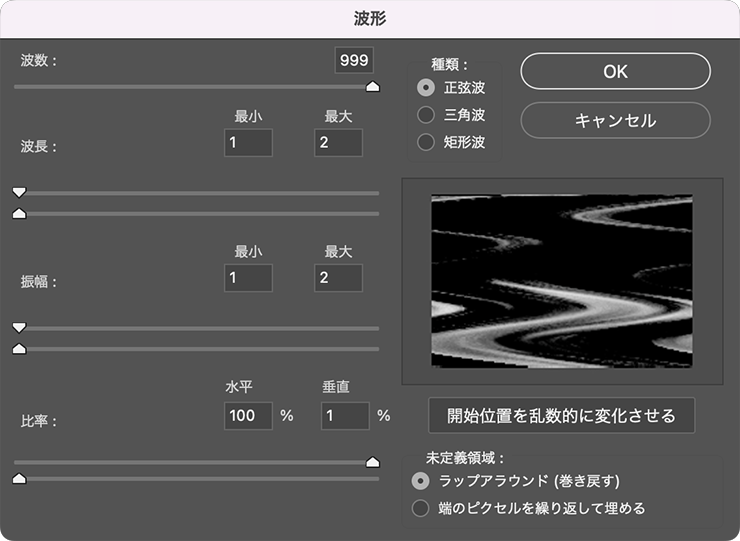Randomize start position with 開始位置を乱数的に変化させる
This screenshot has width=740, height=541.
click(561, 415)
